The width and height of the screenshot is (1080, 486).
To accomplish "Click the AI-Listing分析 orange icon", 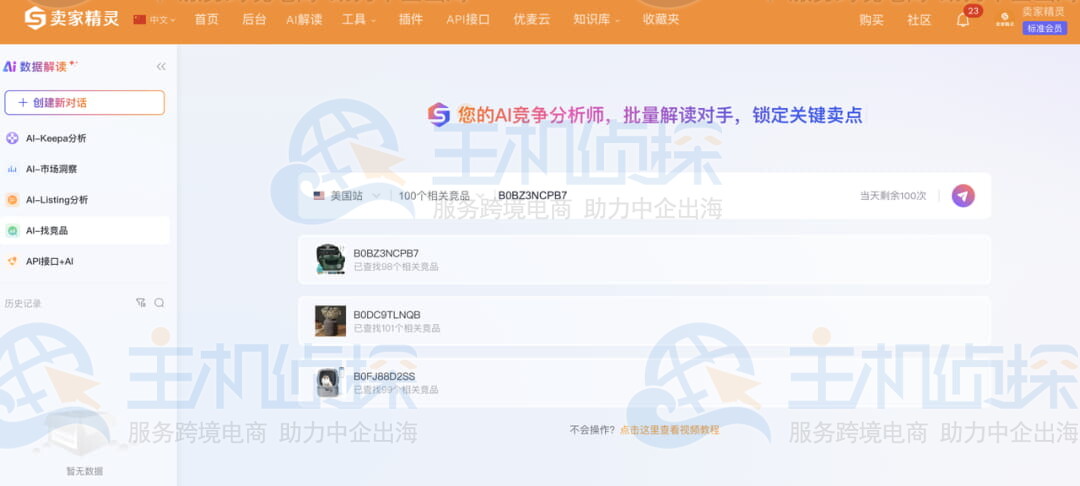I will (x=12, y=200).
